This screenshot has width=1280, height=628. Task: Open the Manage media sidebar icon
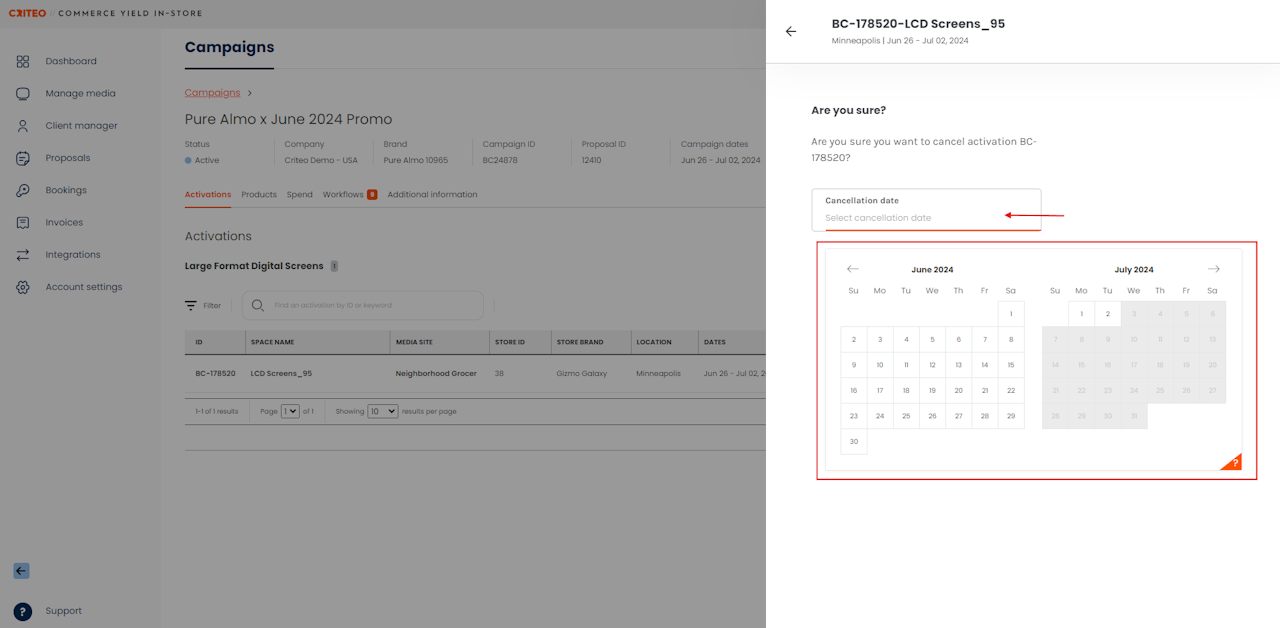23,94
